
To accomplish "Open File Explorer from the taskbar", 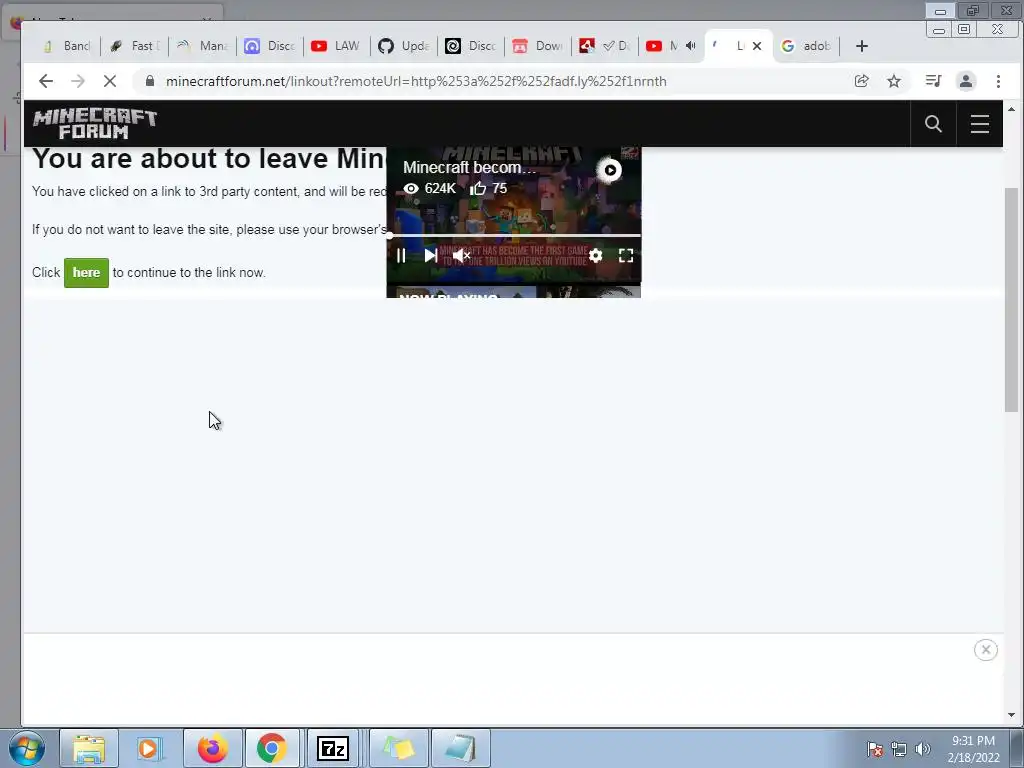I will click(89, 748).
